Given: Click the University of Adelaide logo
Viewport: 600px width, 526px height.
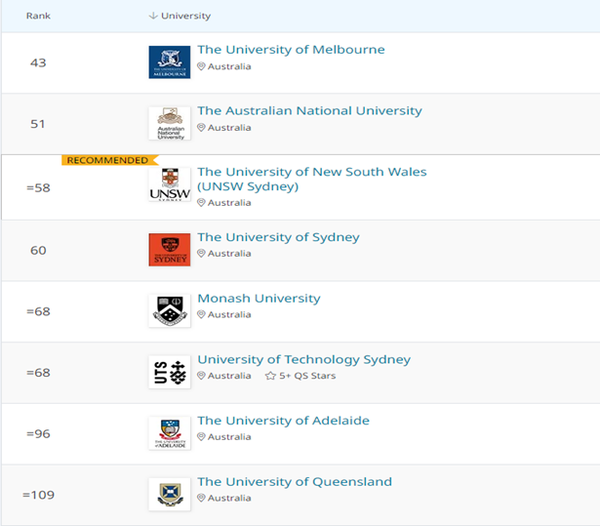Looking at the screenshot, I should [168, 432].
